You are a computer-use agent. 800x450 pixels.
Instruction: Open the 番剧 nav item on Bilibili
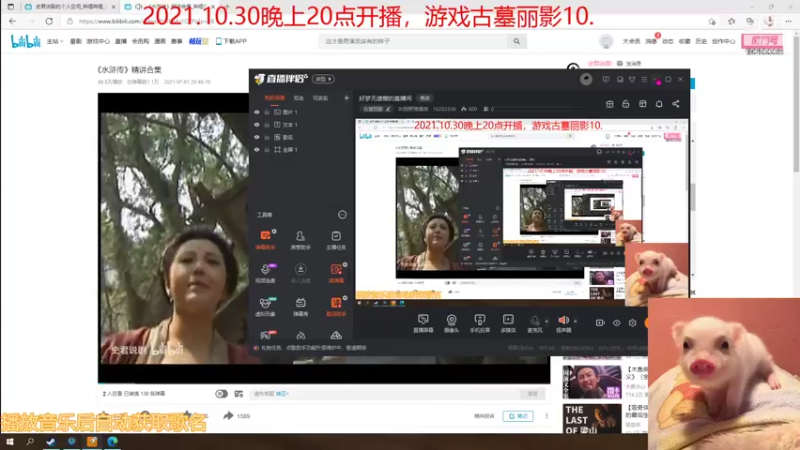pyautogui.click(x=76, y=41)
